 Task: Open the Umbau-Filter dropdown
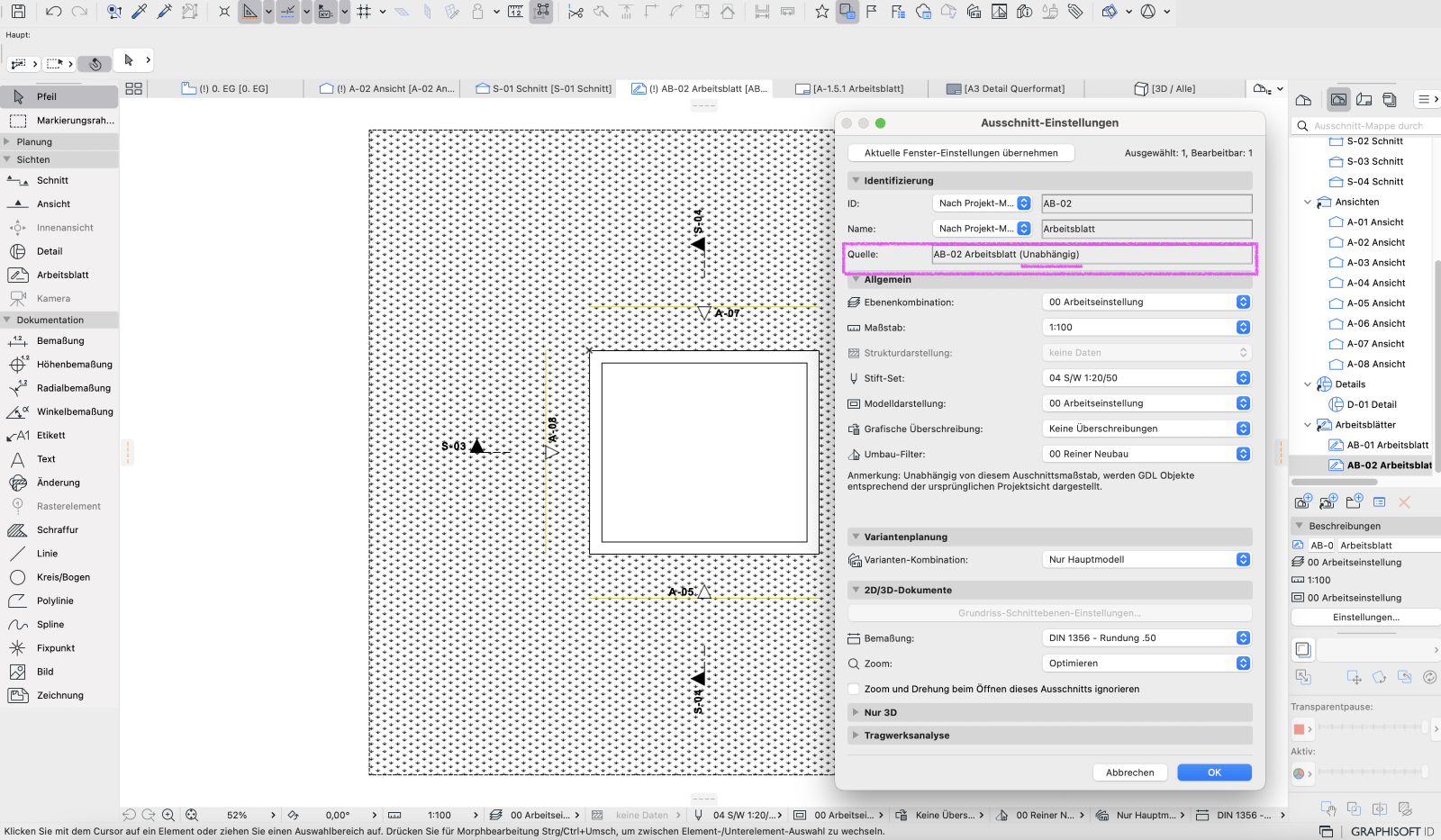[x=1146, y=454]
